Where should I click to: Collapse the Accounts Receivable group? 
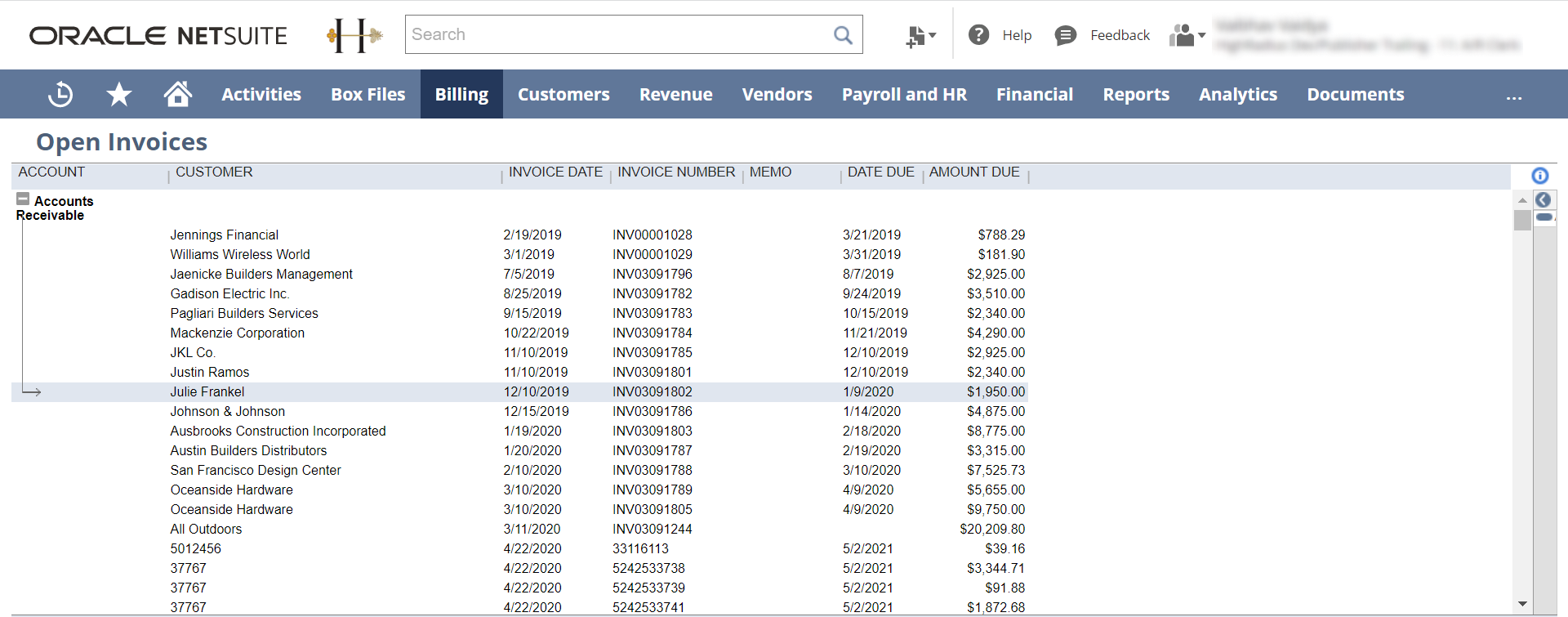pos(23,199)
